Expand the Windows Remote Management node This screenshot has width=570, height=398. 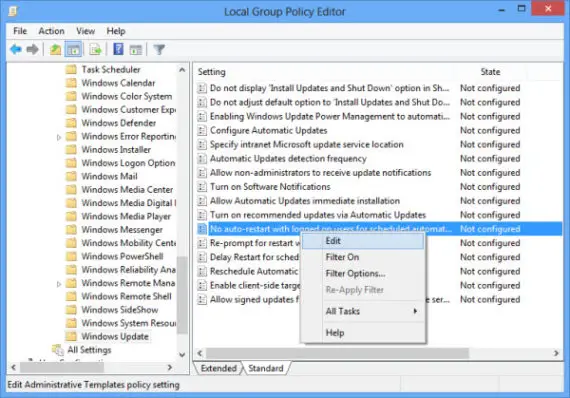pos(59,284)
